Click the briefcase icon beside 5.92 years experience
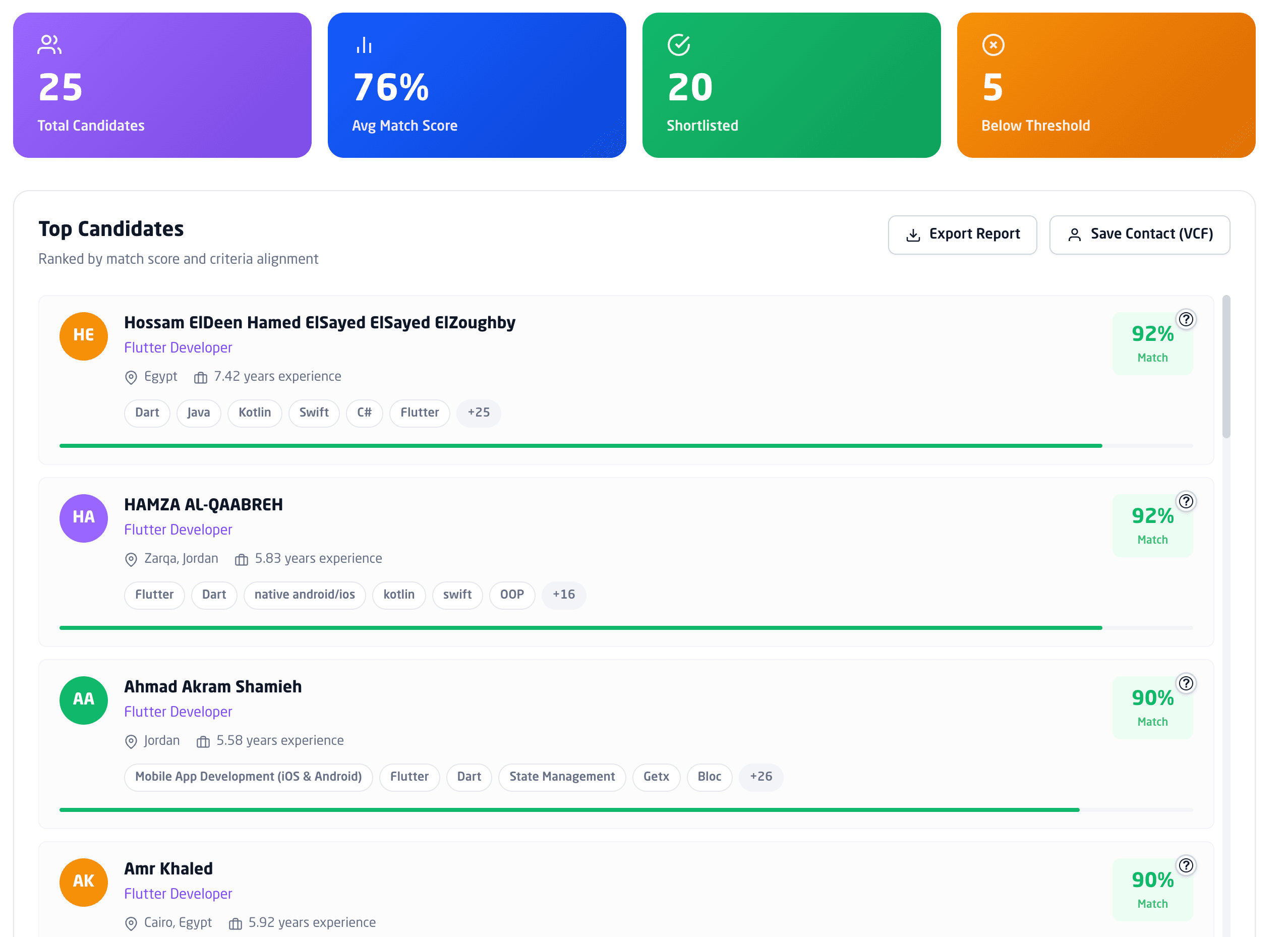1288x937 pixels. tap(235, 923)
